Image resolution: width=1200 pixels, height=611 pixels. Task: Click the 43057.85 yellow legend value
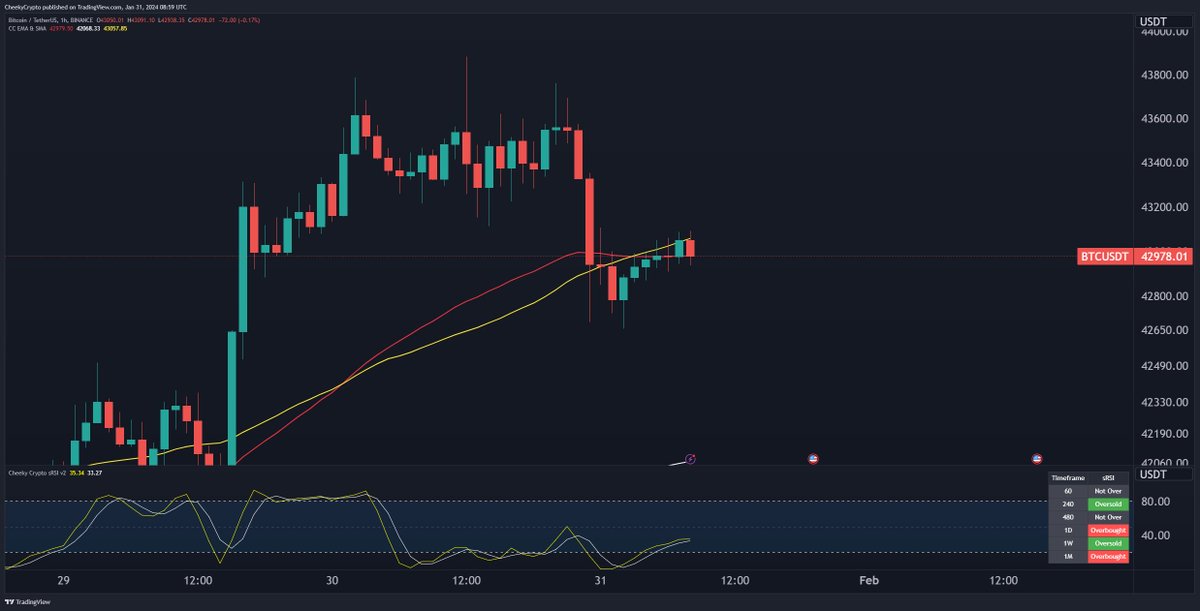tap(115, 29)
